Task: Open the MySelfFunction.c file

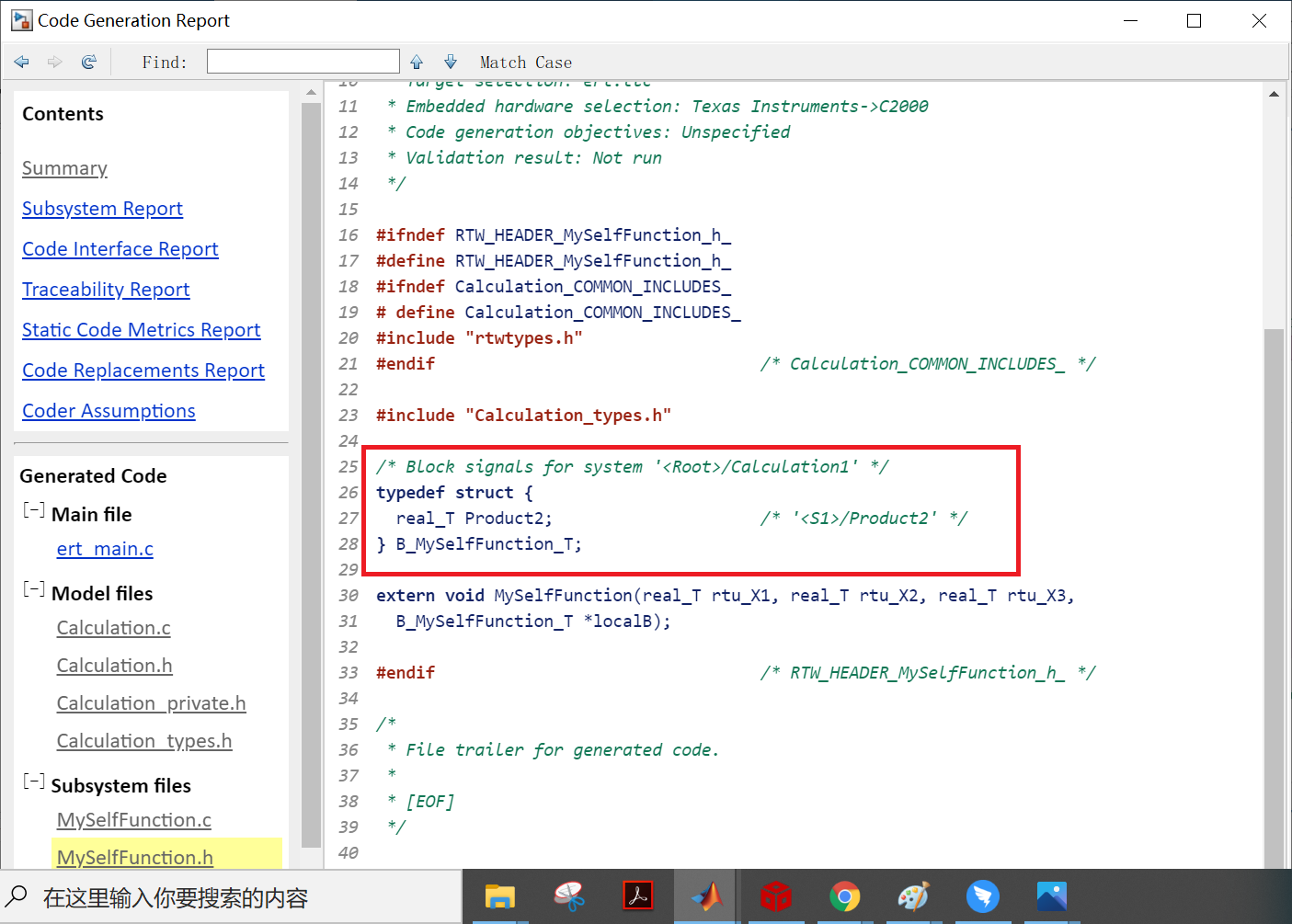Action: coord(134,820)
